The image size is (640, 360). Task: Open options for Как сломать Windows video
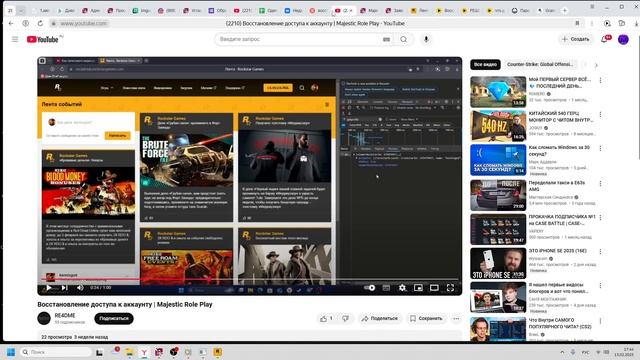click(600, 148)
